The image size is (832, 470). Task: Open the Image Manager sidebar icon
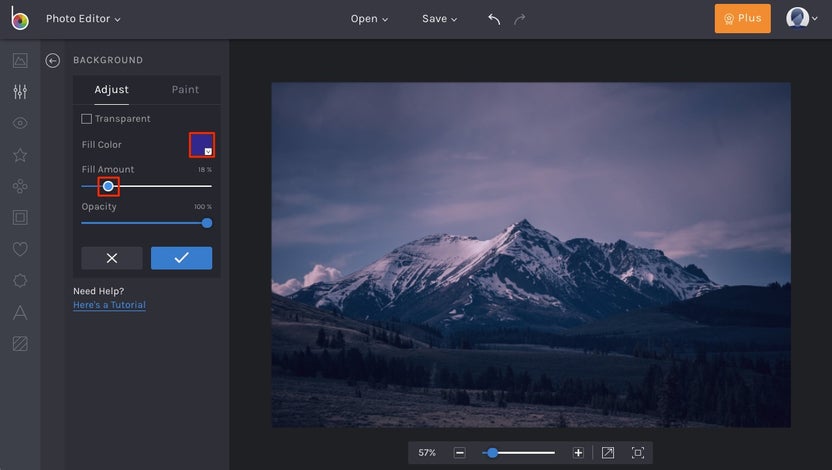point(20,60)
